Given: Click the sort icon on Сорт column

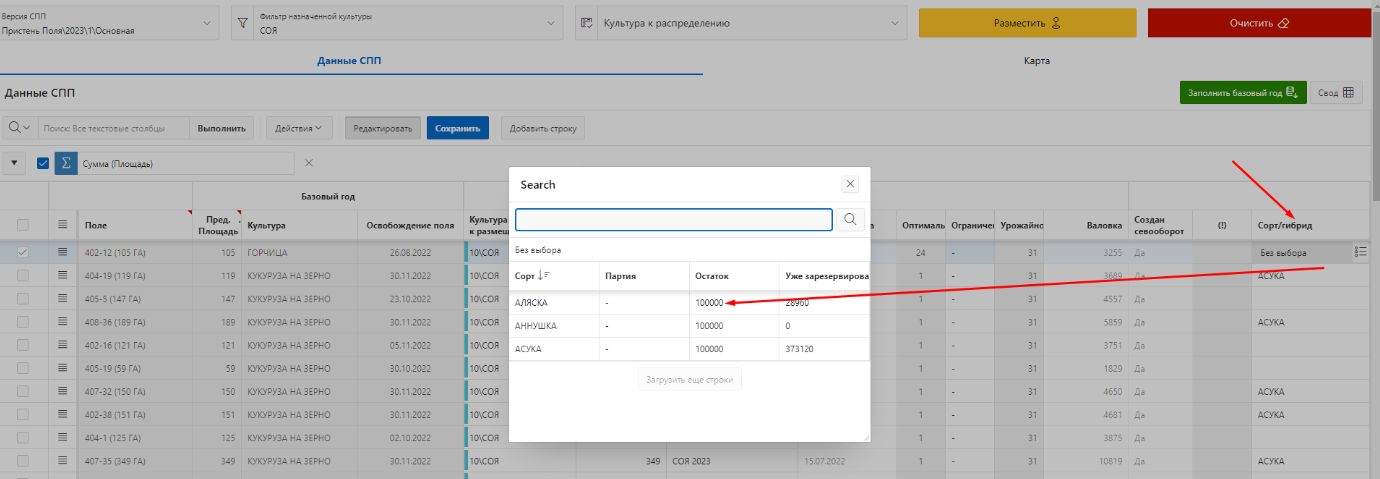Looking at the screenshot, I should point(545,274).
